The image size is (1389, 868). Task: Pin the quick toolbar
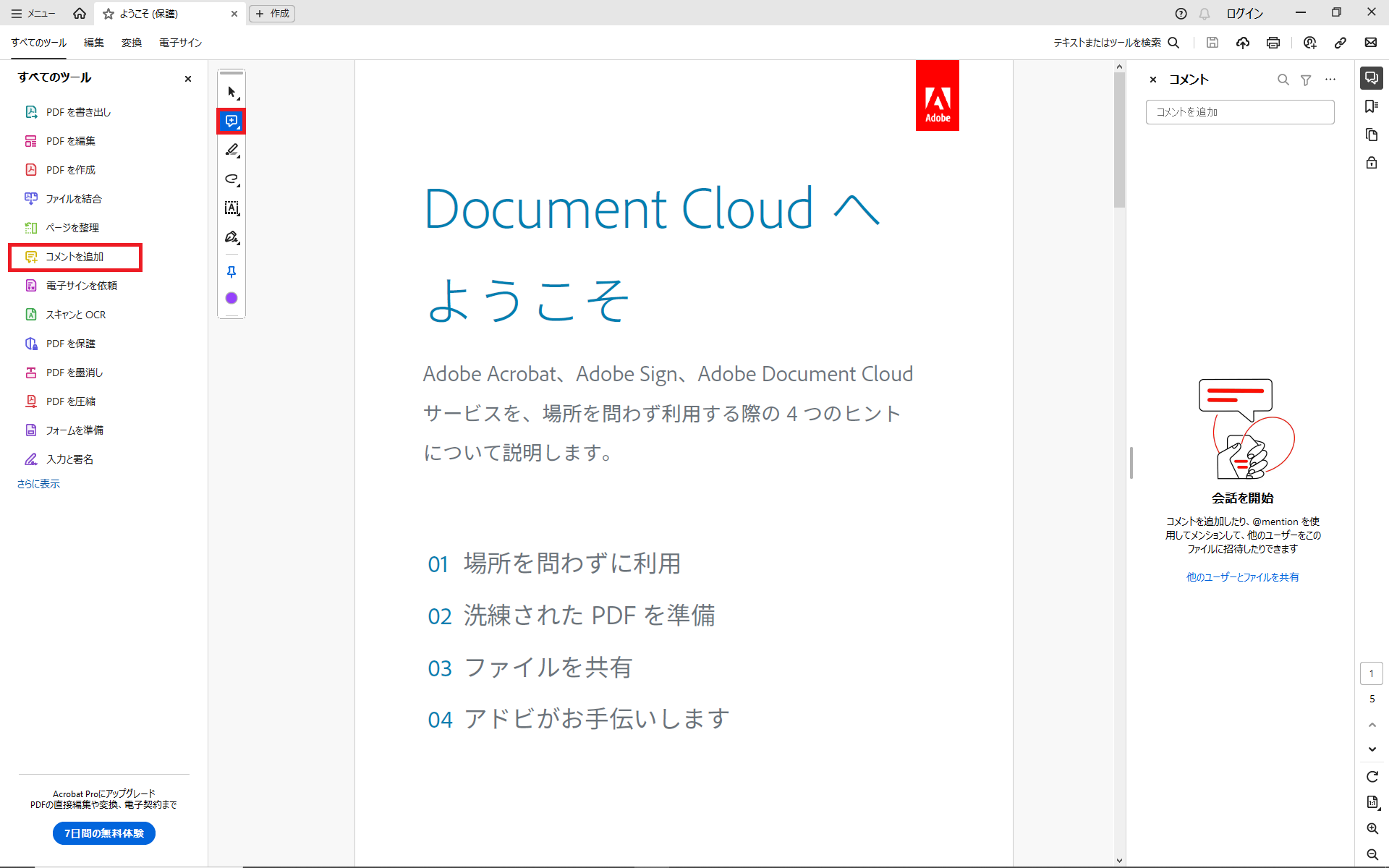(231, 272)
